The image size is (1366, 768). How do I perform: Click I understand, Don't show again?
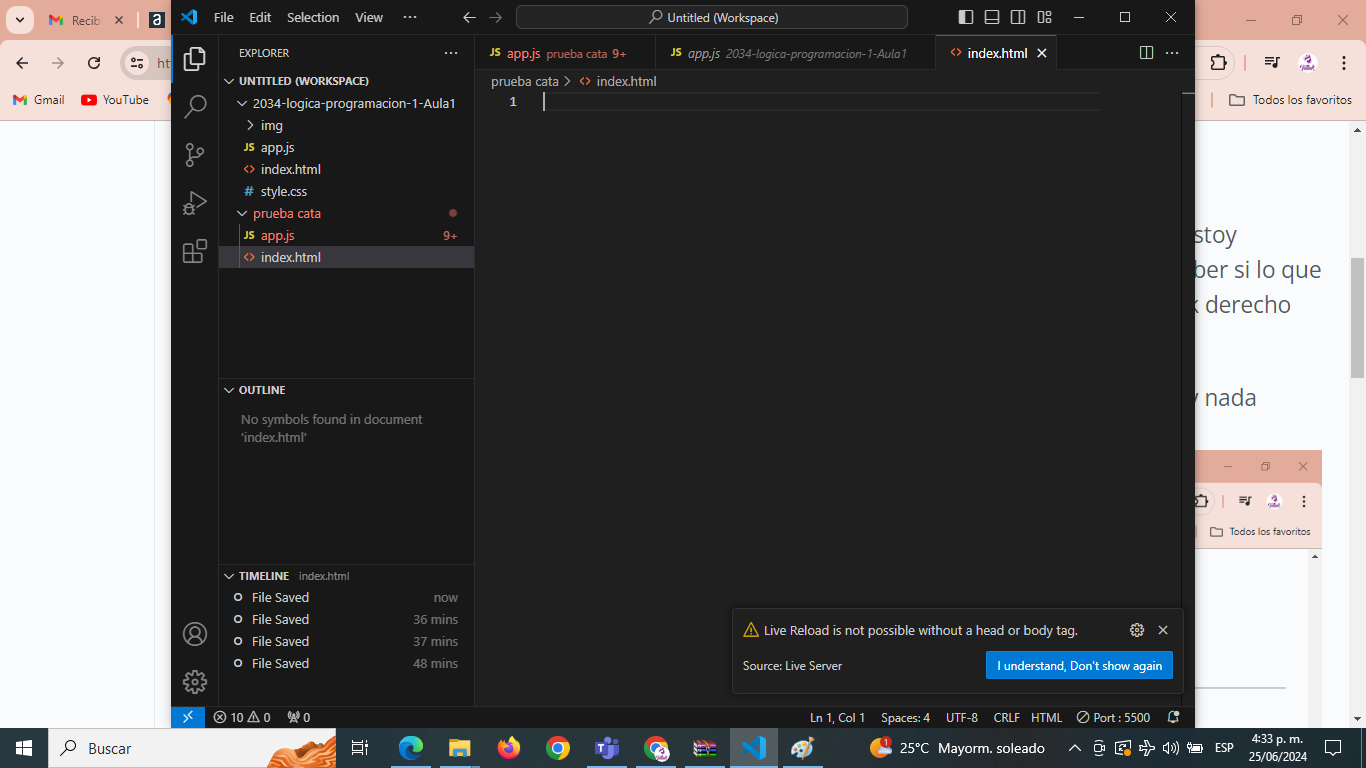[1079, 666]
